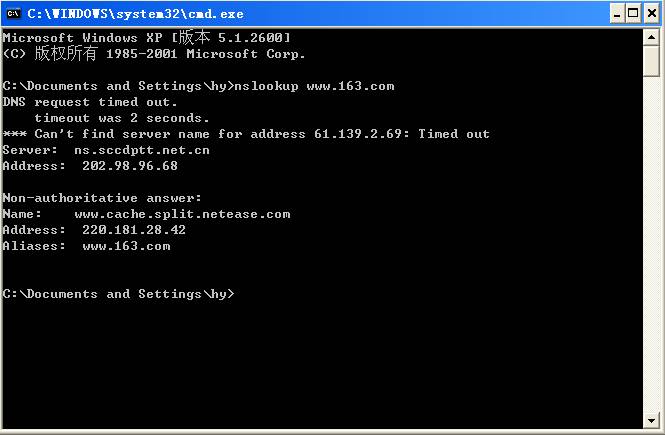
Task: Maximize the command prompt window
Action: 634,13
